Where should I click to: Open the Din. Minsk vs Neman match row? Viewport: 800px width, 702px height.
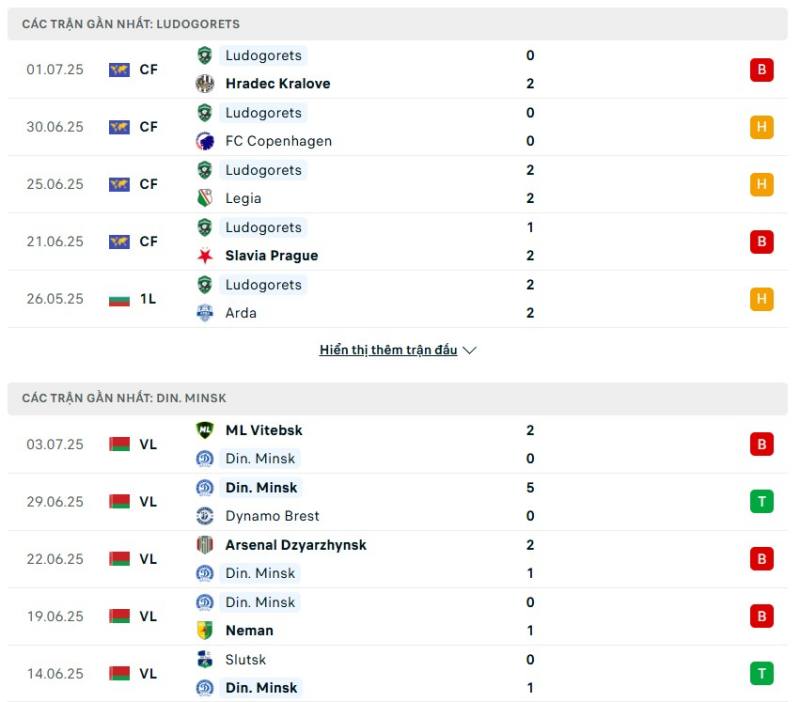pyautogui.click(x=400, y=616)
